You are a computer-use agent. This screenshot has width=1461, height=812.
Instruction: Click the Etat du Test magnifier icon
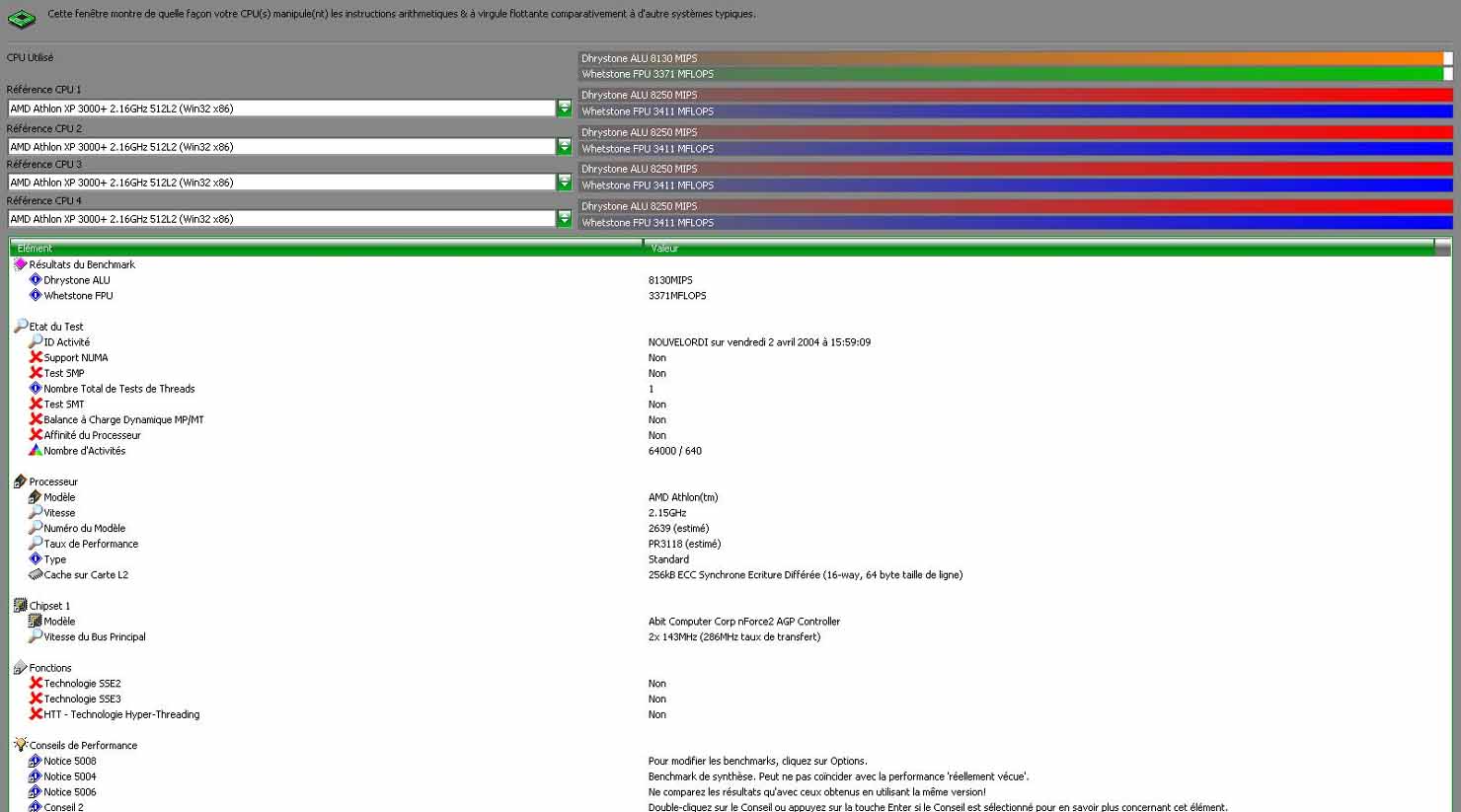pos(20,326)
